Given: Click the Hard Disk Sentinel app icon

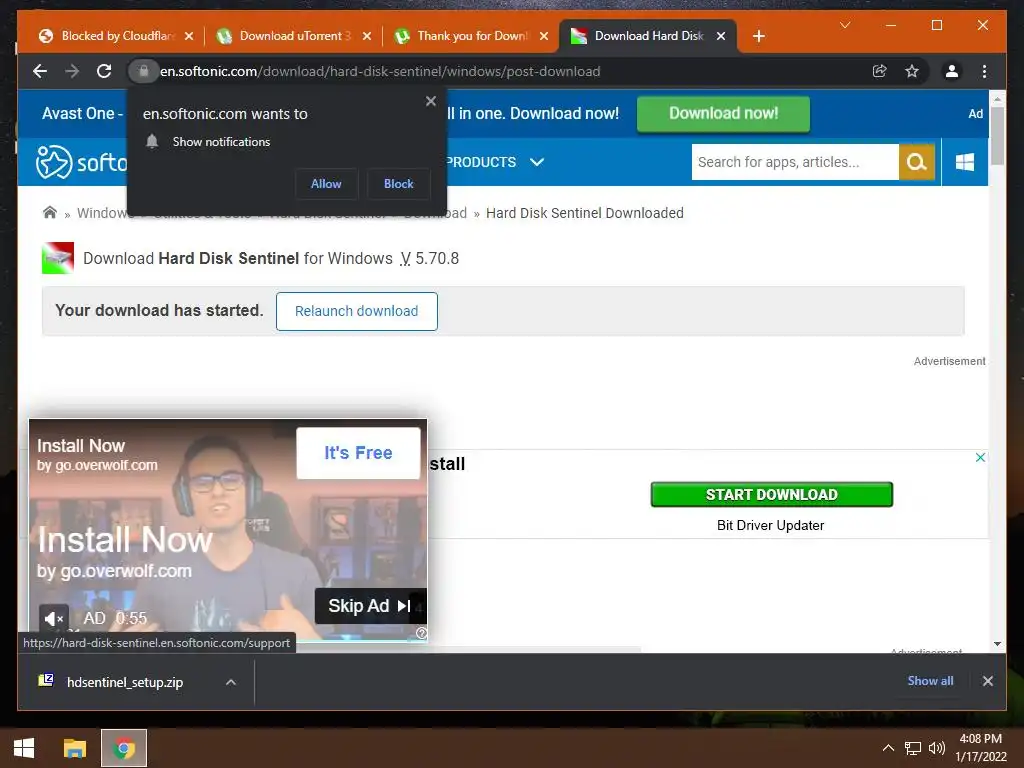Looking at the screenshot, I should click(x=57, y=258).
